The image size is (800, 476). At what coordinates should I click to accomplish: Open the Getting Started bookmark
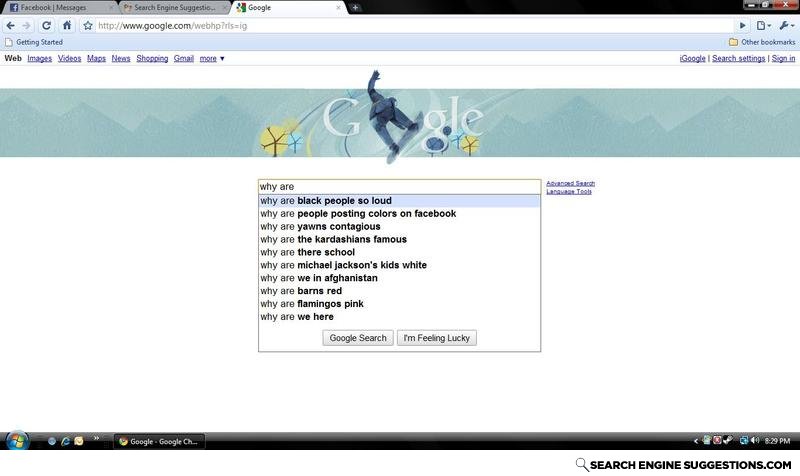34,42
